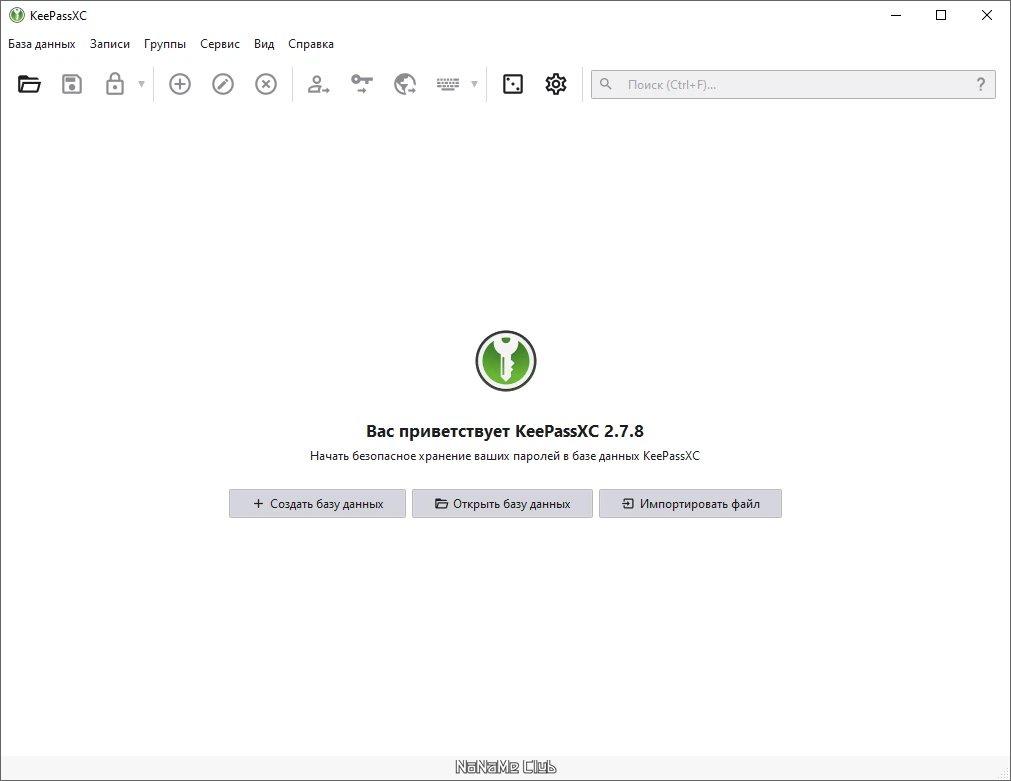Click the search field "Поиск (Ctrl+F)"

click(793, 84)
